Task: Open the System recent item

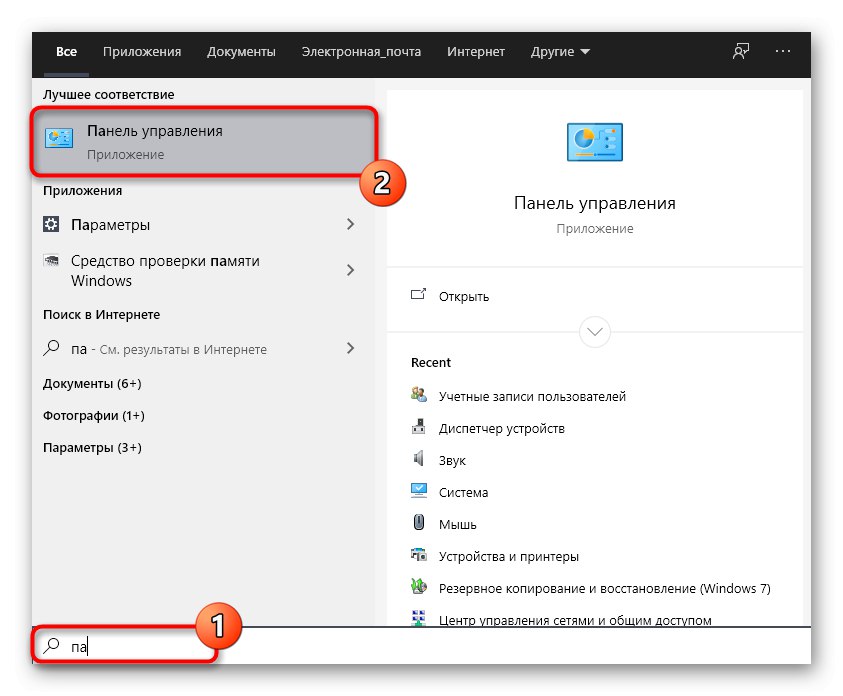Action: (463, 492)
